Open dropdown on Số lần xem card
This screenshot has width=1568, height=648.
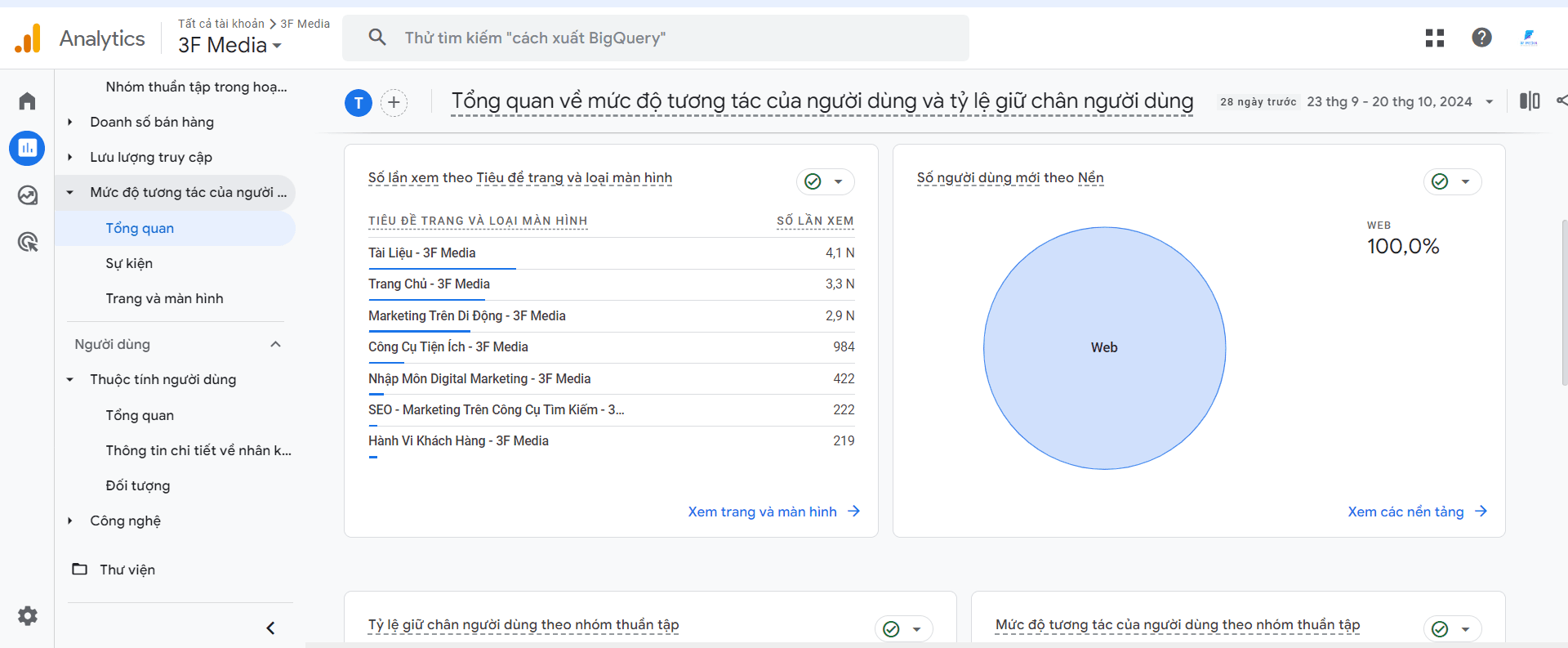pyautogui.click(x=838, y=181)
